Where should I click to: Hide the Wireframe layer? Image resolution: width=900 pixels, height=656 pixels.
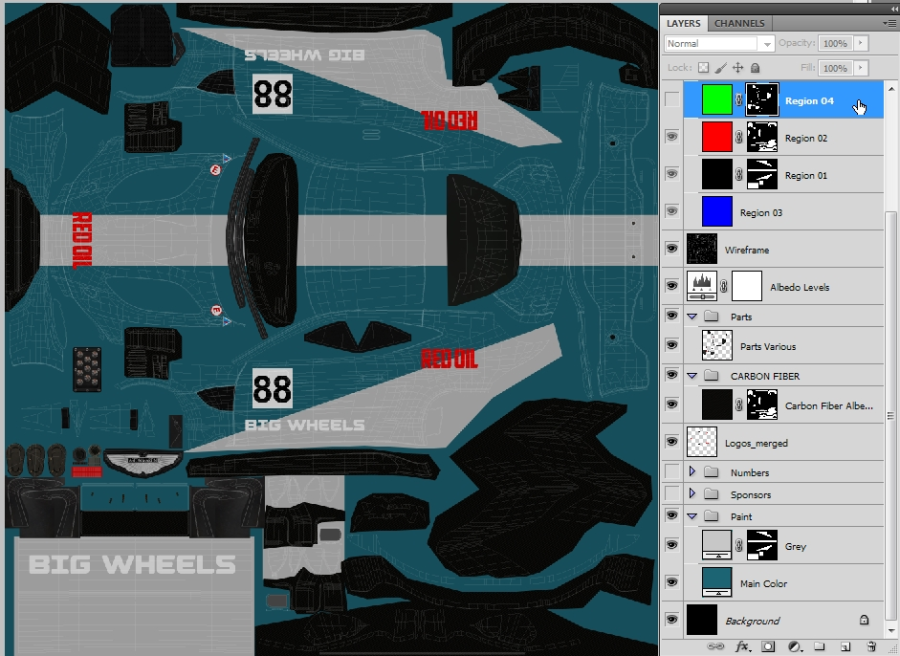[672, 249]
